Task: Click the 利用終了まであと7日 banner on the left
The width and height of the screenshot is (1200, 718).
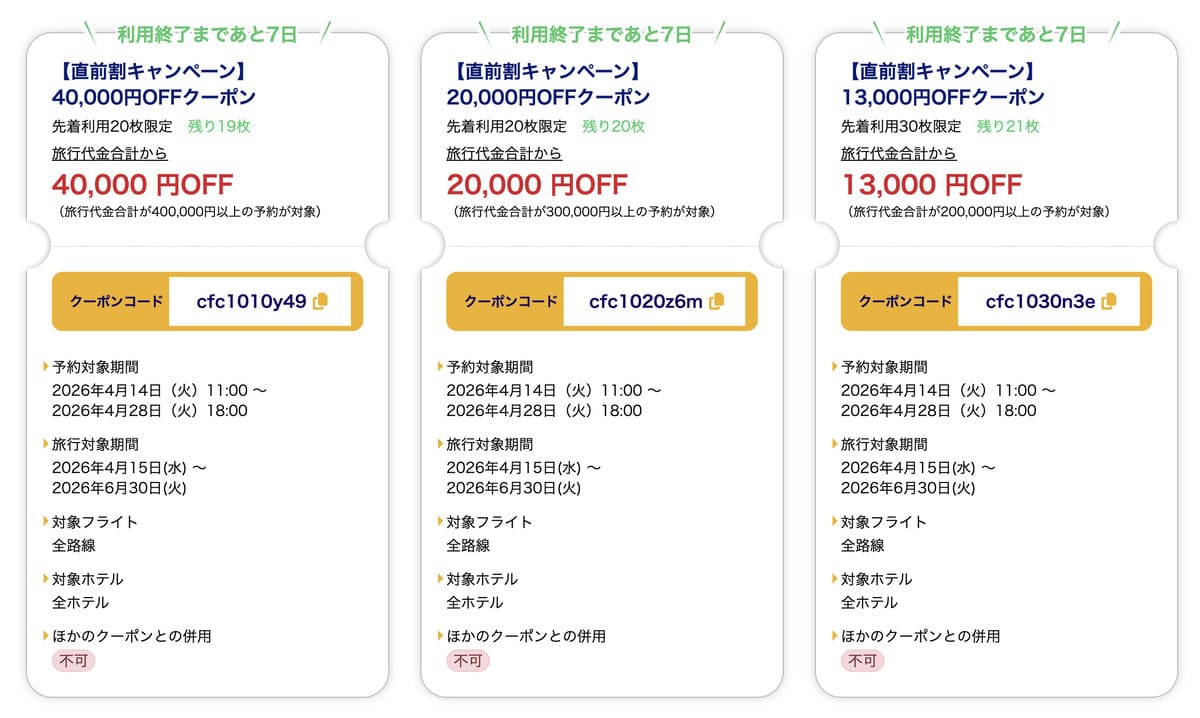Action: [207, 30]
